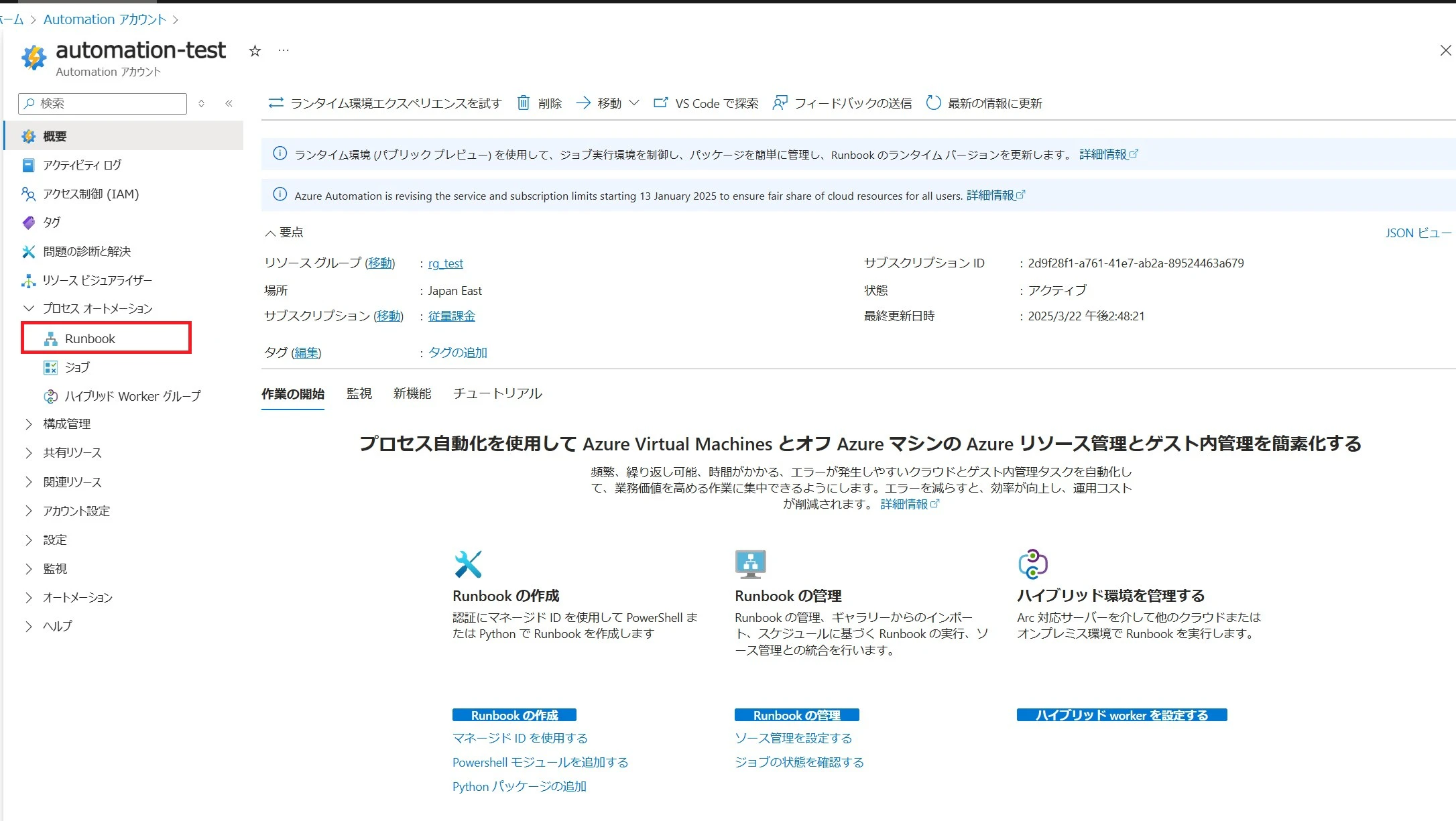1456x821 pixels.
Task: Collapse the 要点 essentials section
Action: (270, 233)
